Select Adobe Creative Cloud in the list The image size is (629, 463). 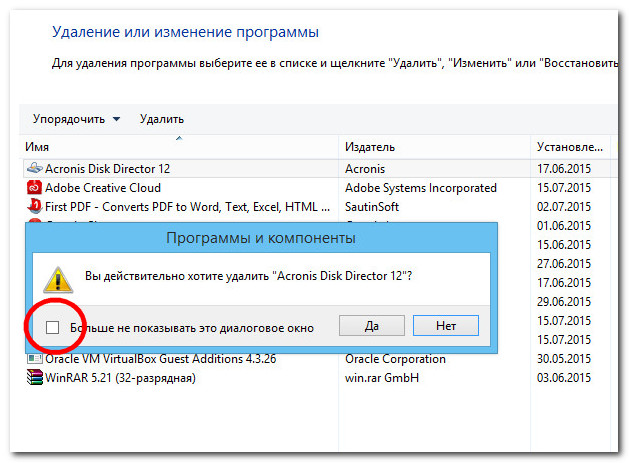103,187
